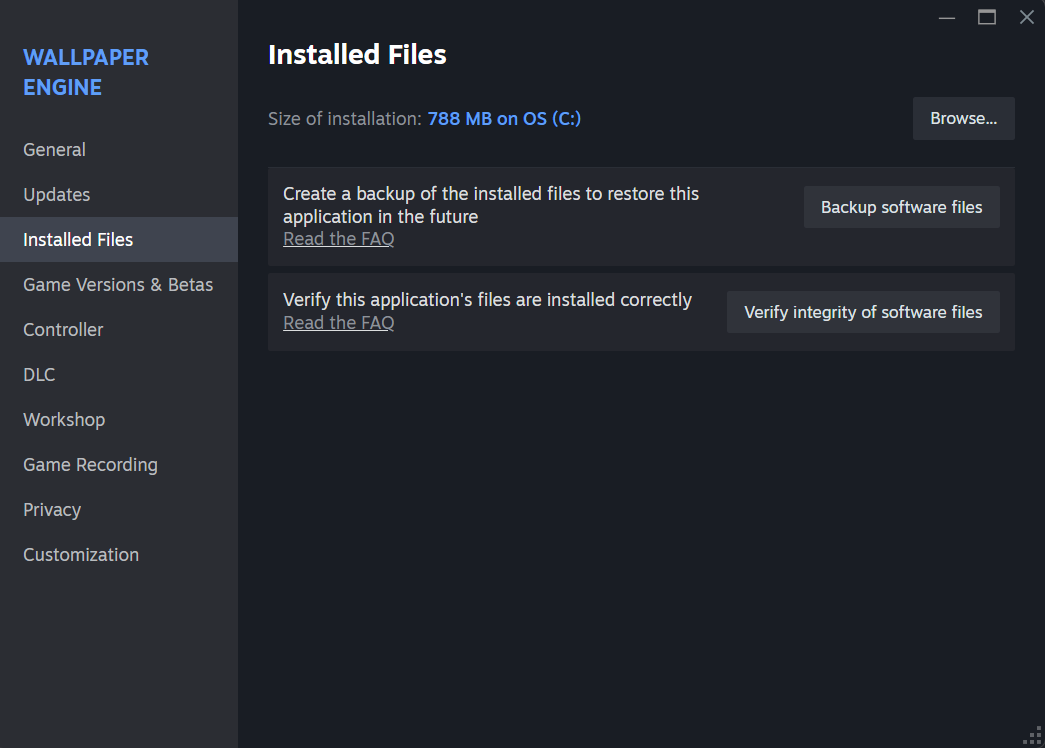Select the Privacy tab

click(x=119, y=509)
